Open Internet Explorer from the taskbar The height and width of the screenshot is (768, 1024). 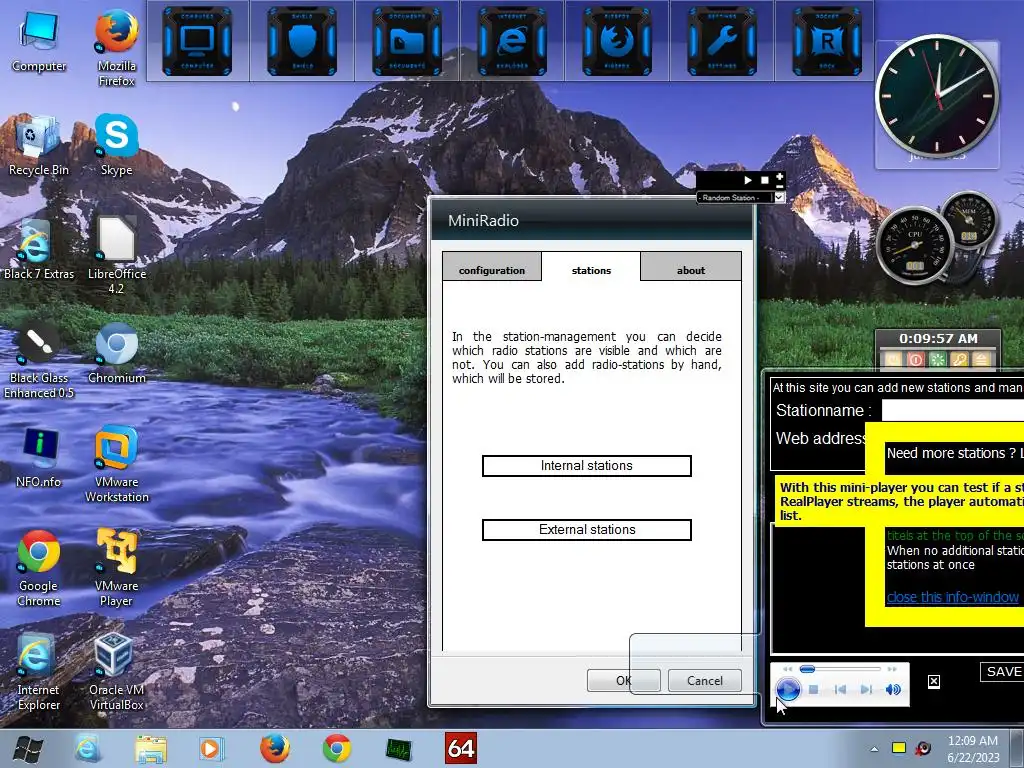88,748
